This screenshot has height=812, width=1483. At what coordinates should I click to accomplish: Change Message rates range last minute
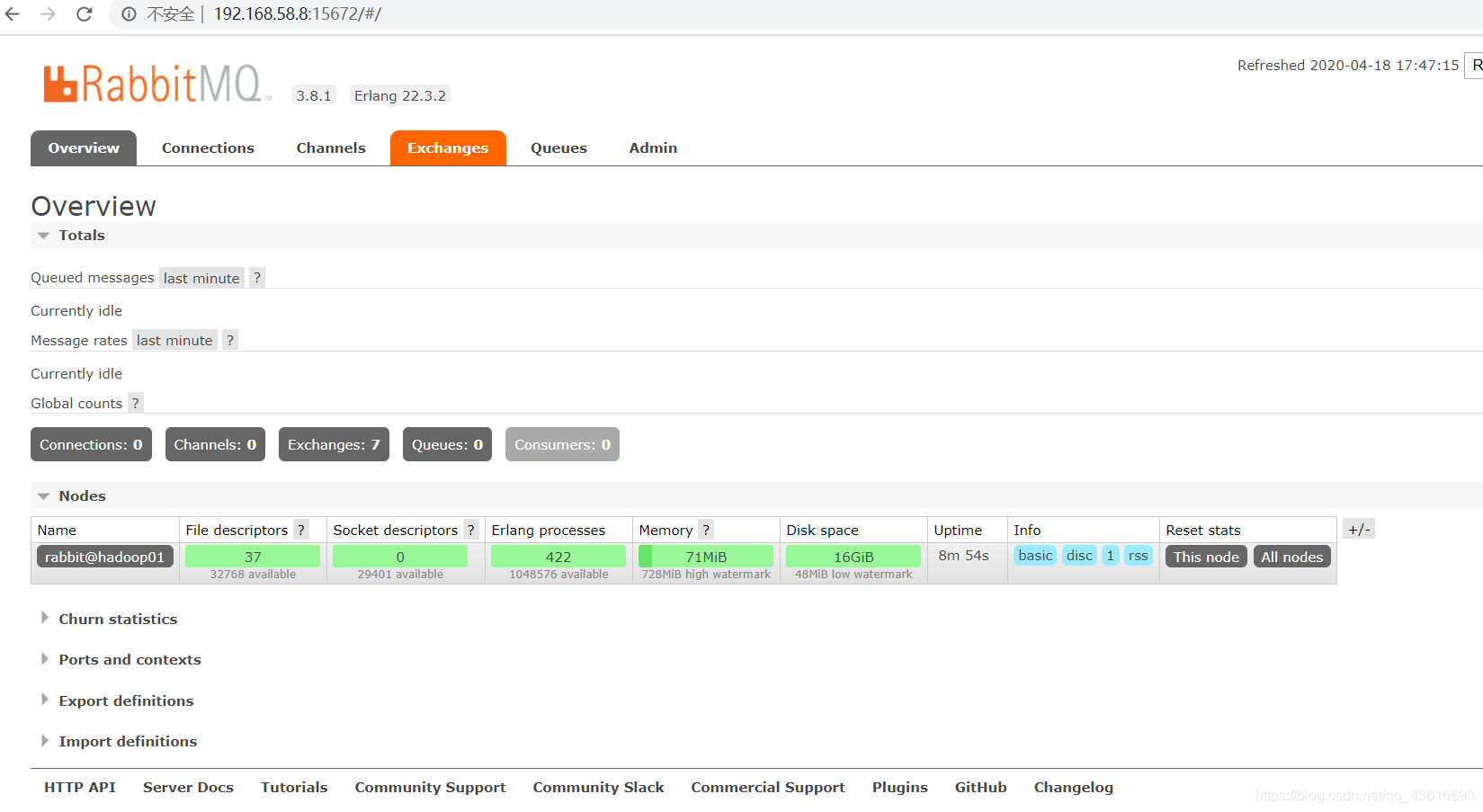click(174, 340)
